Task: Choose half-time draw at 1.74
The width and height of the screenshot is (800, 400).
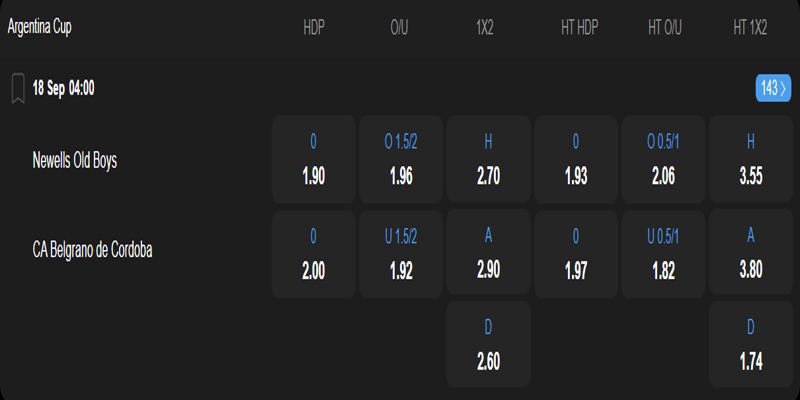Action: pyautogui.click(x=751, y=343)
